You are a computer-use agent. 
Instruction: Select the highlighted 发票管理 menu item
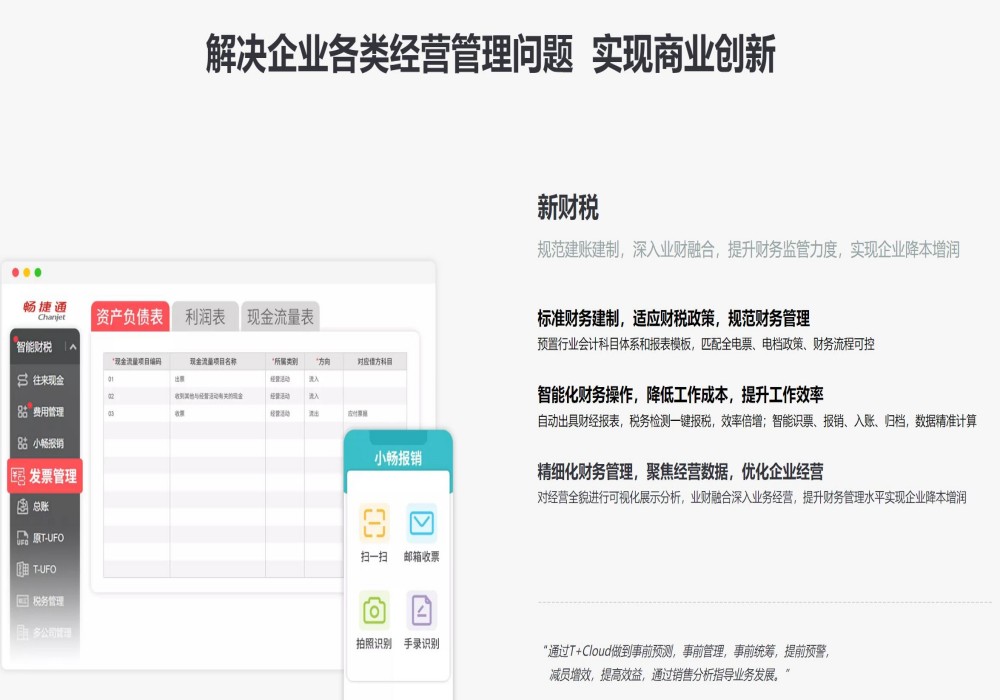pyautogui.click(x=45, y=476)
